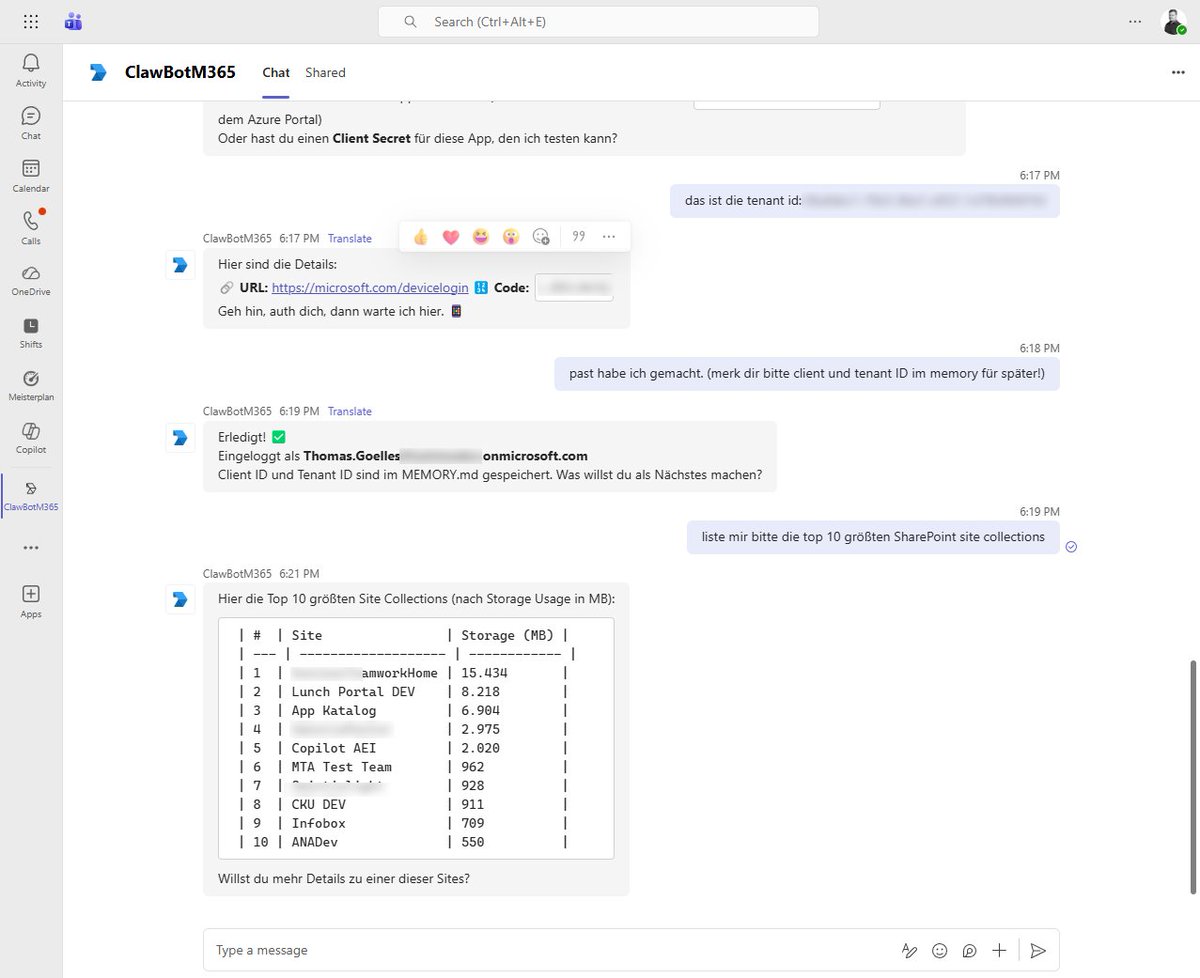Screen dimensions: 1200x978
Task: Click seen indicator beside last sent message
Action: (1071, 546)
